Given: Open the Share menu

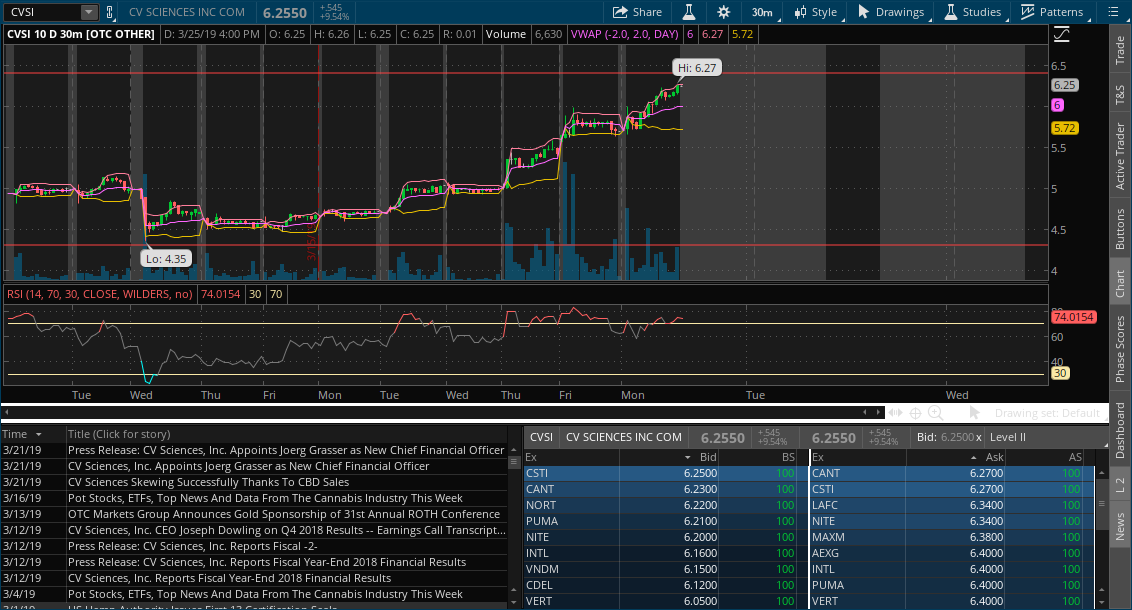Looking at the screenshot, I should click(636, 12).
